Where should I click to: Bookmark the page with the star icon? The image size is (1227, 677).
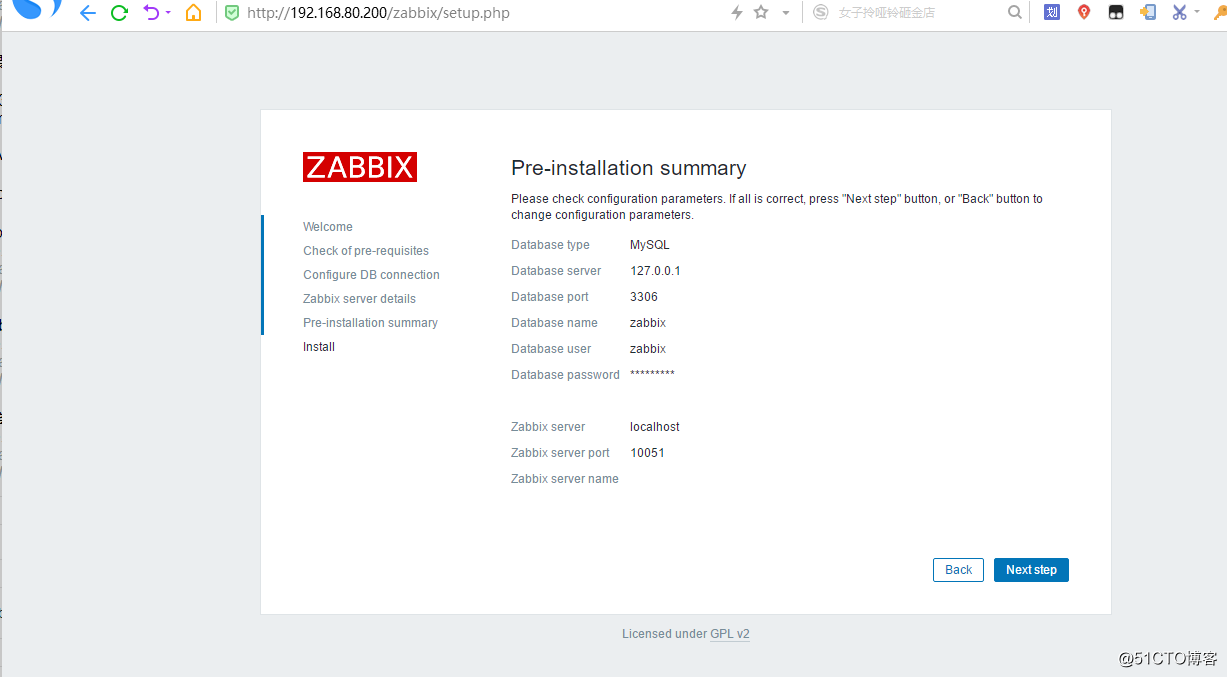pos(761,13)
